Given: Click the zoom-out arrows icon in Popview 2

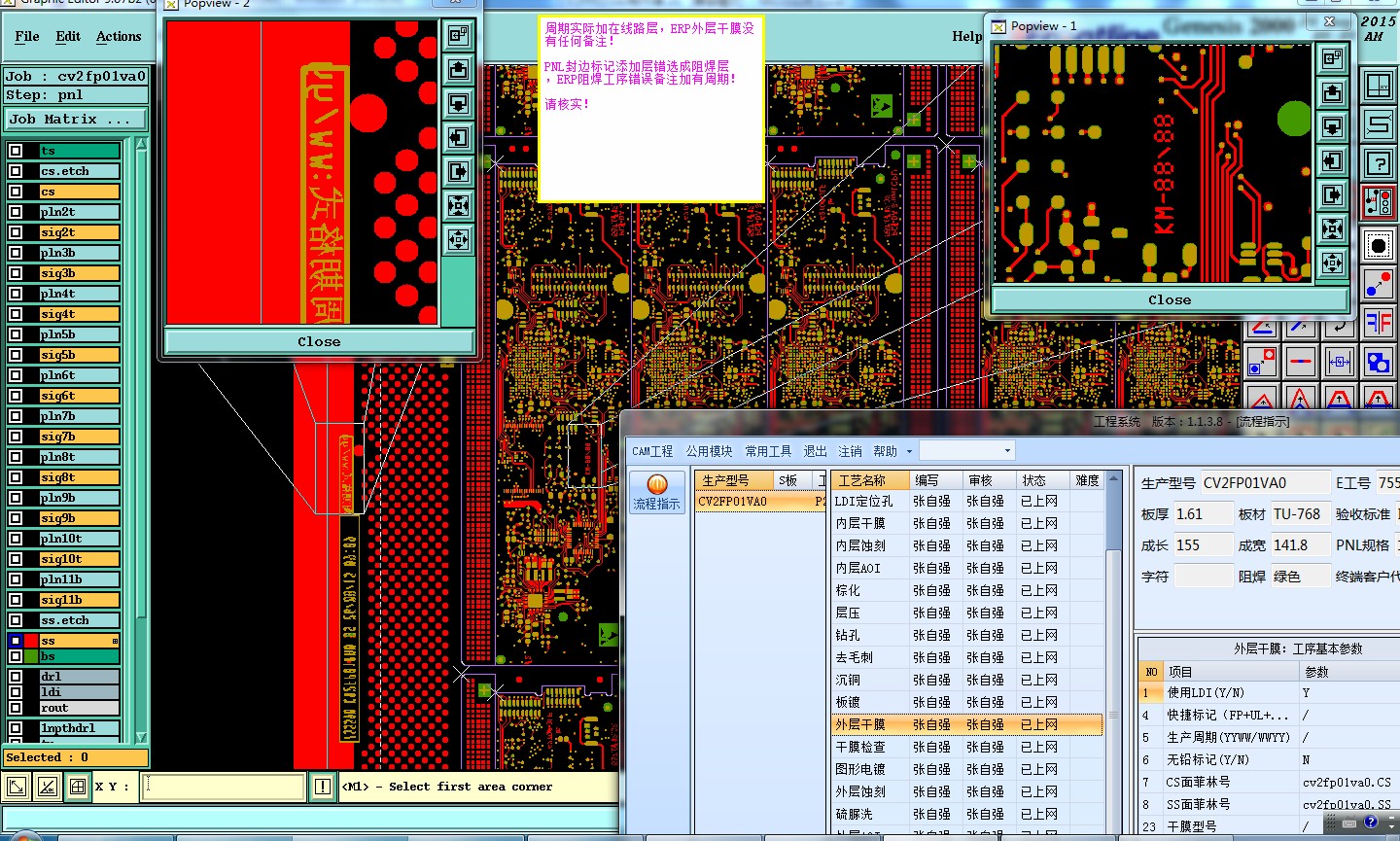Looking at the screenshot, I should point(458,239).
